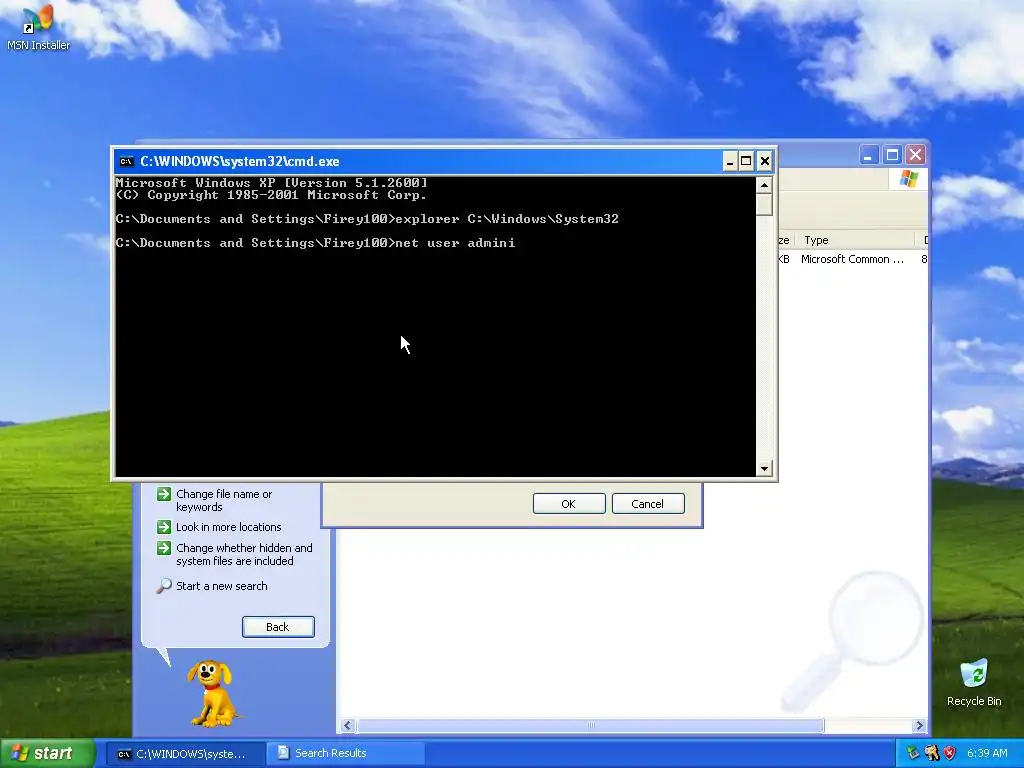The image size is (1024, 768).
Task: Switch to the Search Results taskbar button
Action: tap(345, 754)
